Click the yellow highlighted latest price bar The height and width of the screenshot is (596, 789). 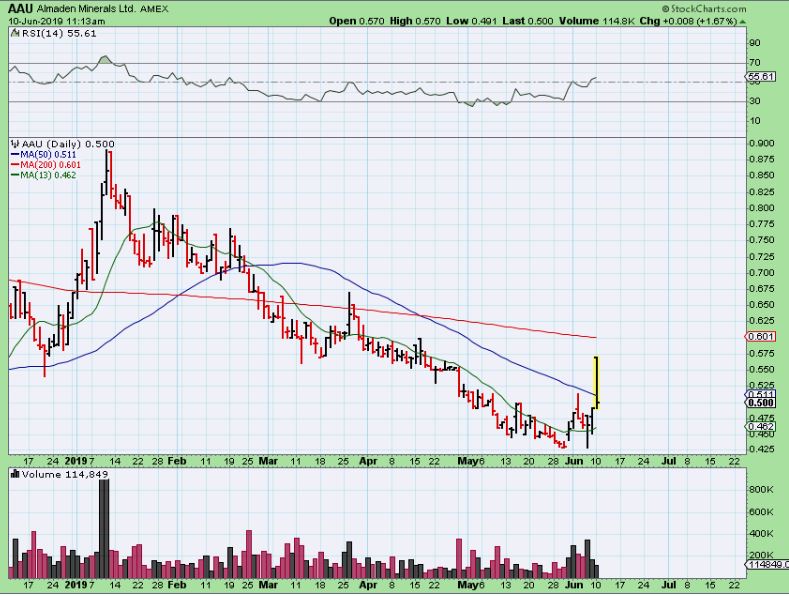(x=597, y=382)
